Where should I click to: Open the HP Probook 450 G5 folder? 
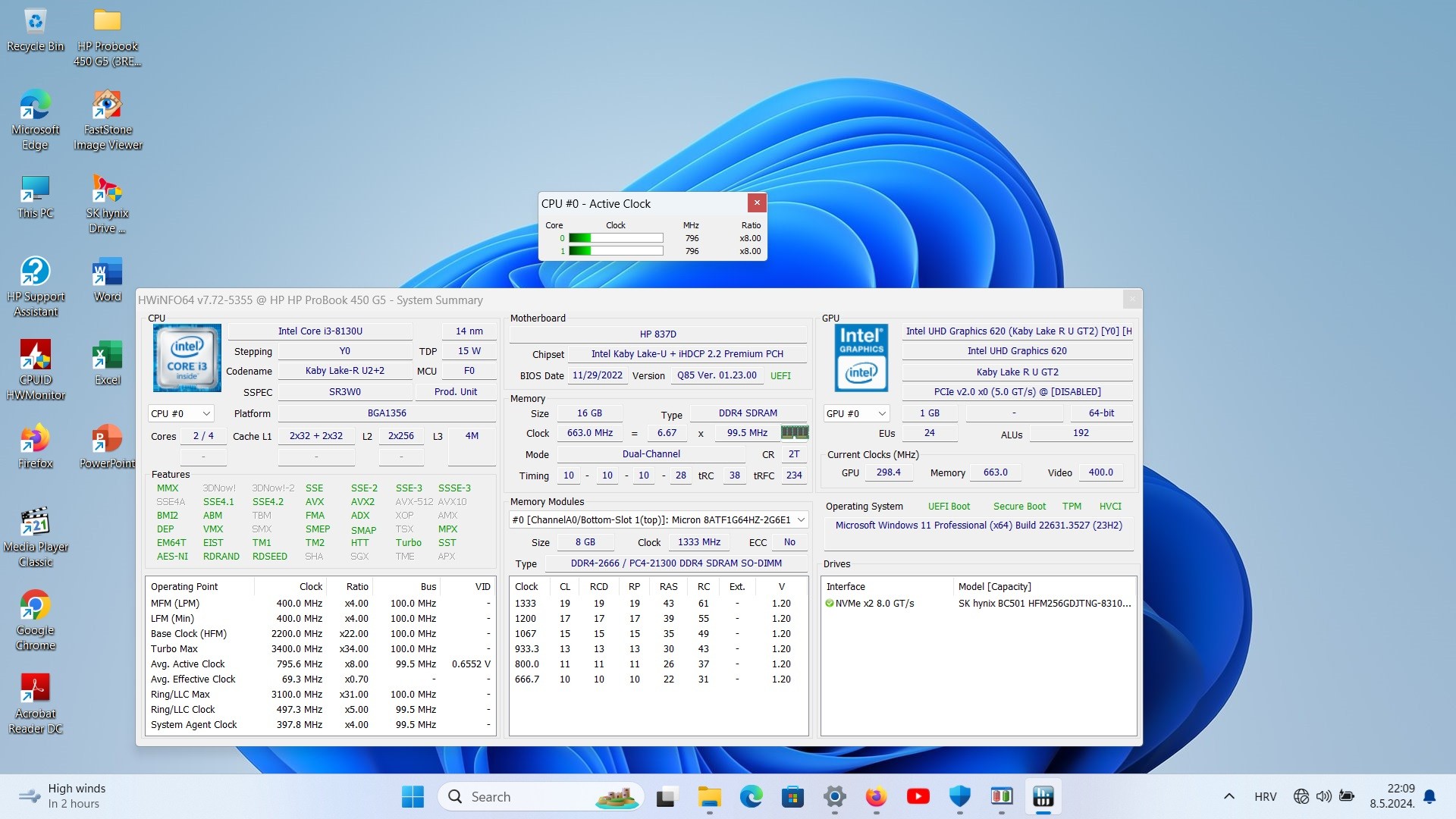pos(107,37)
